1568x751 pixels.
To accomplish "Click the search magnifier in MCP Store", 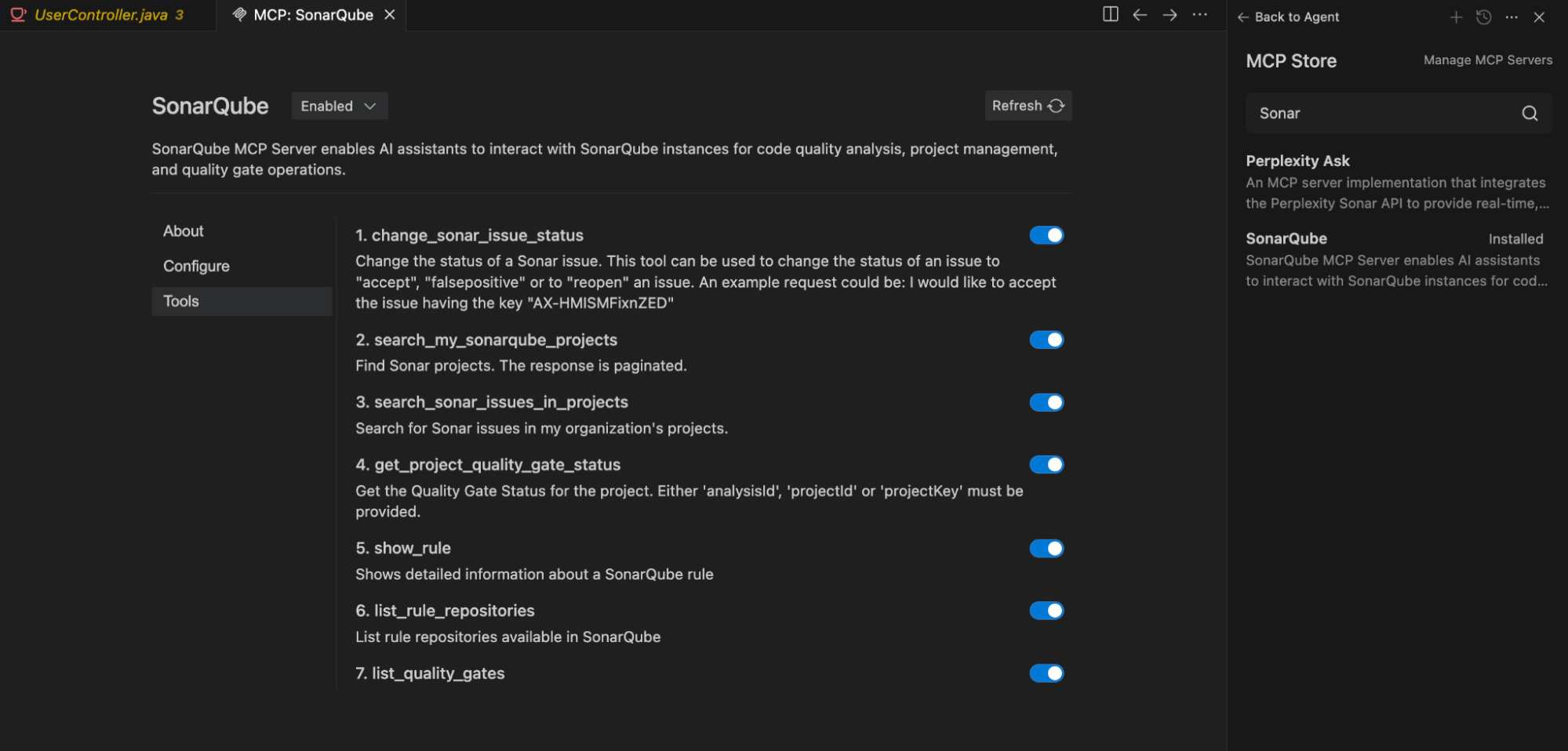I will tap(1529, 114).
